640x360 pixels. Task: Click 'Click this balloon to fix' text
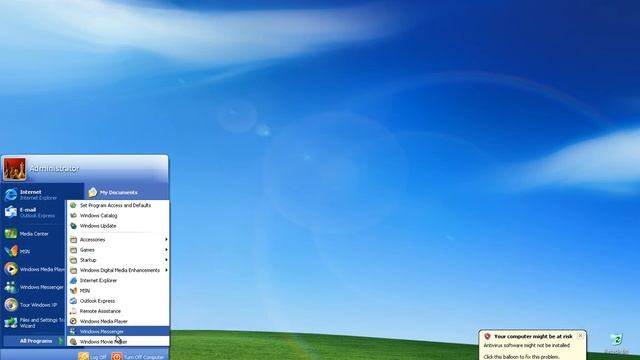point(521,356)
